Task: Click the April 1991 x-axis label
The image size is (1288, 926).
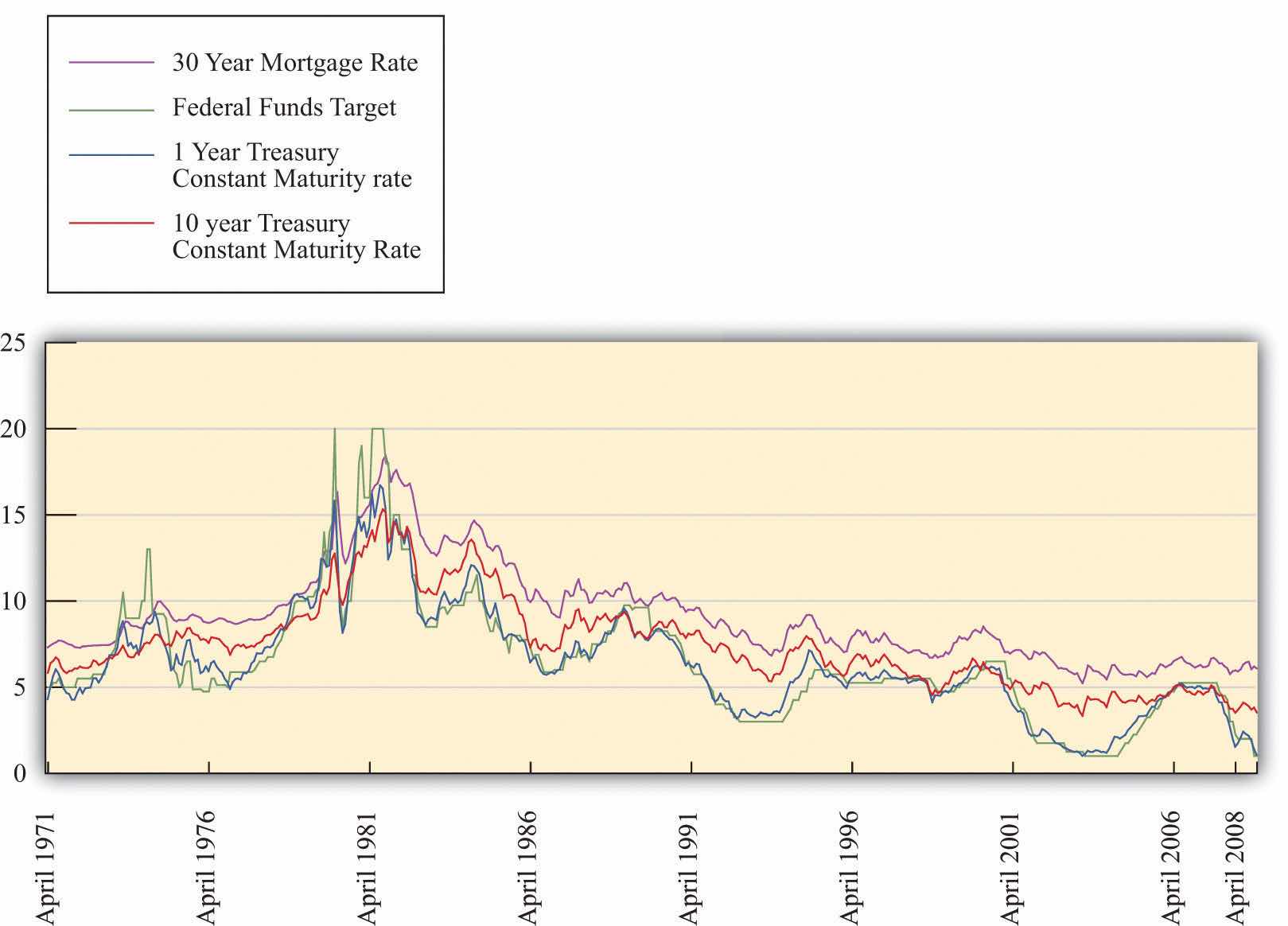Action: pos(691,867)
